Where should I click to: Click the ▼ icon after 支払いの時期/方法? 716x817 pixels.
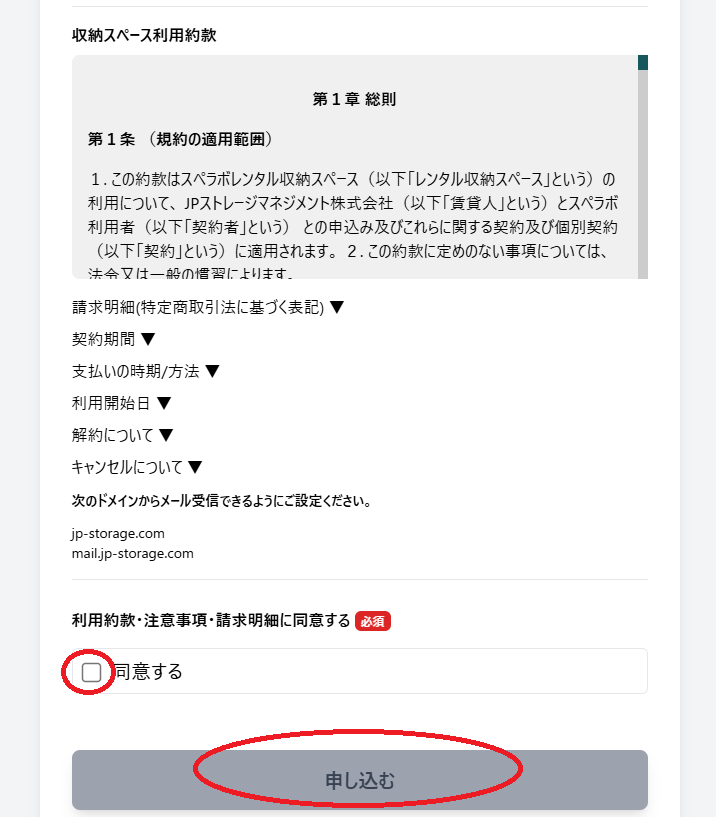click(x=212, y=371)
